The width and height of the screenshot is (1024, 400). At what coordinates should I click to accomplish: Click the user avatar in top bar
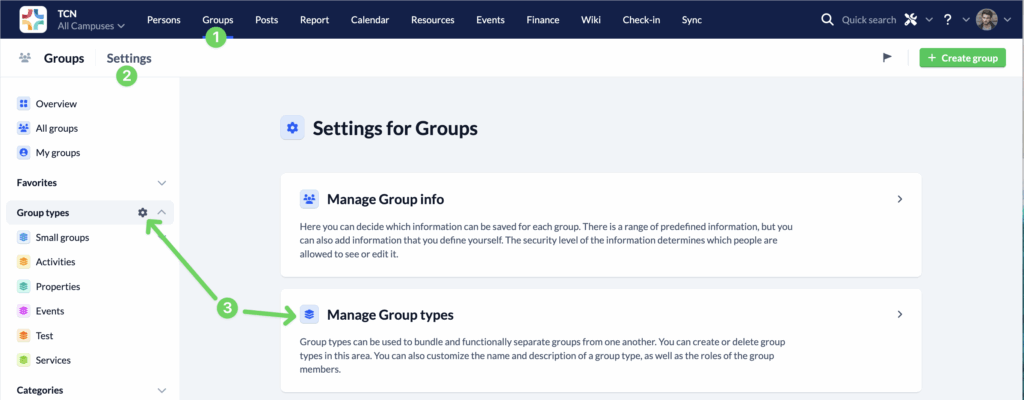click(x=987, y=20)
